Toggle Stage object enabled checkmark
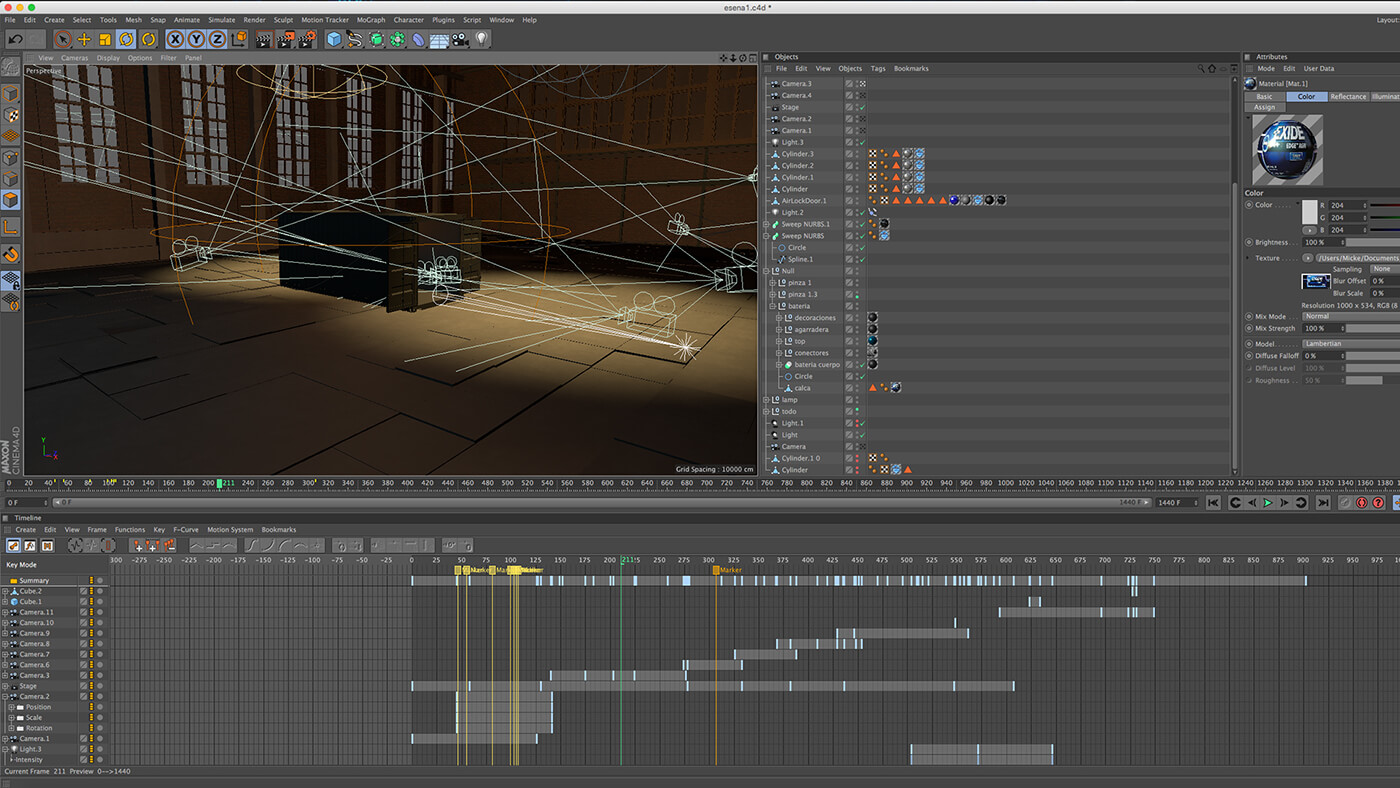This screenshot has height=788, width=1400. pyautogui.click(x=861, y=107)
